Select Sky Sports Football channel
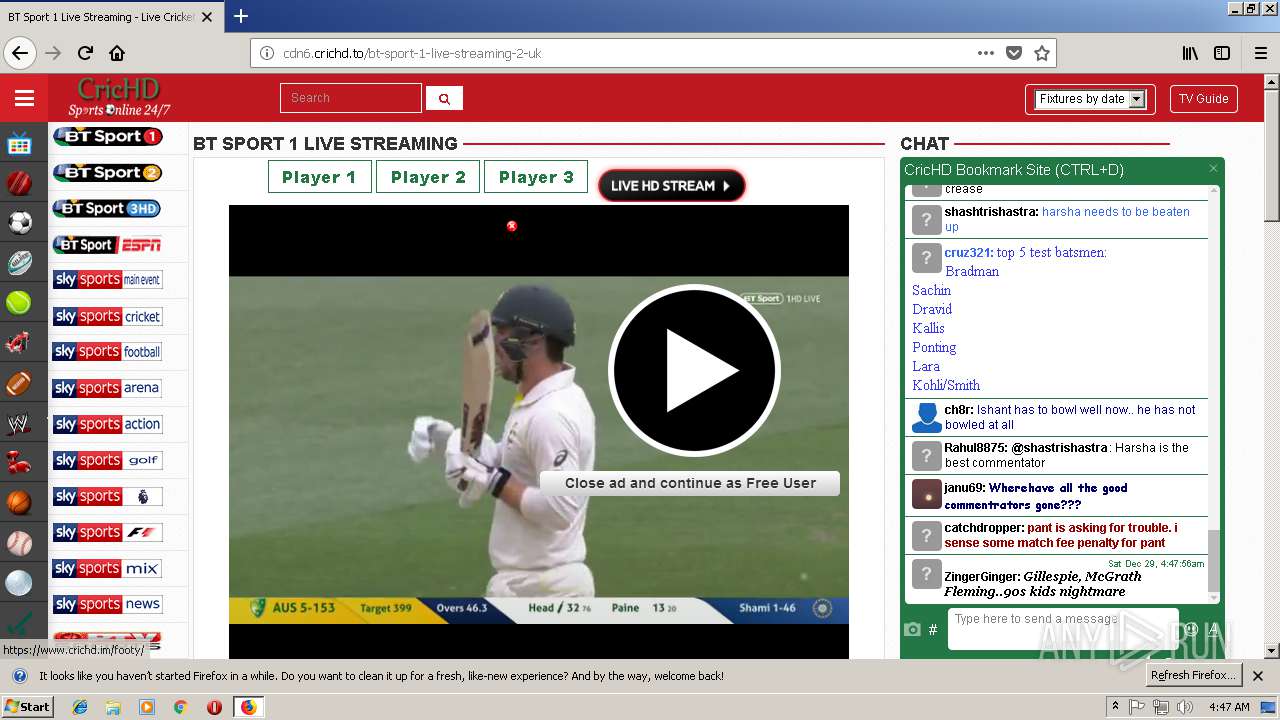 [107, 352]
